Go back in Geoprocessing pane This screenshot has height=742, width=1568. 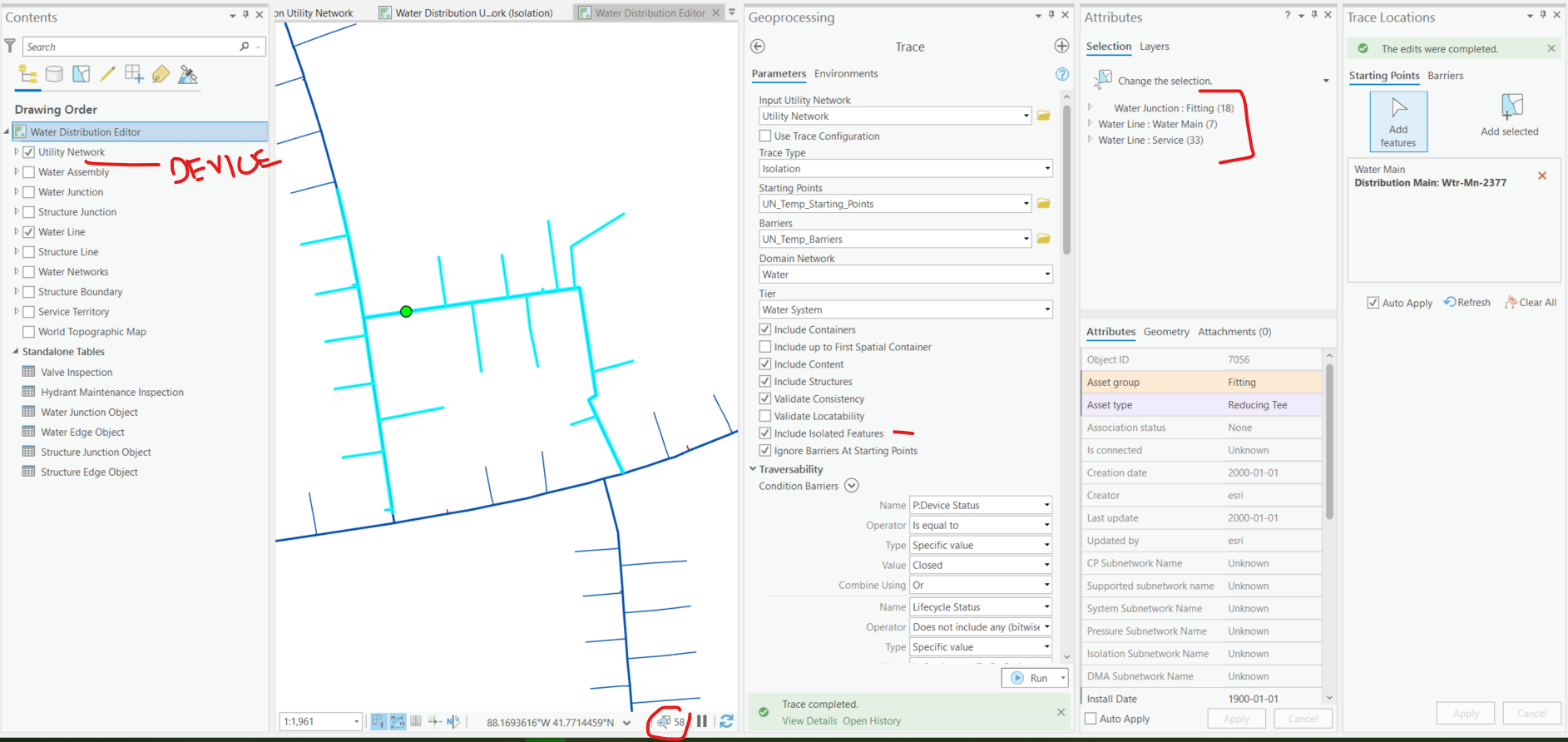[758, 47]
